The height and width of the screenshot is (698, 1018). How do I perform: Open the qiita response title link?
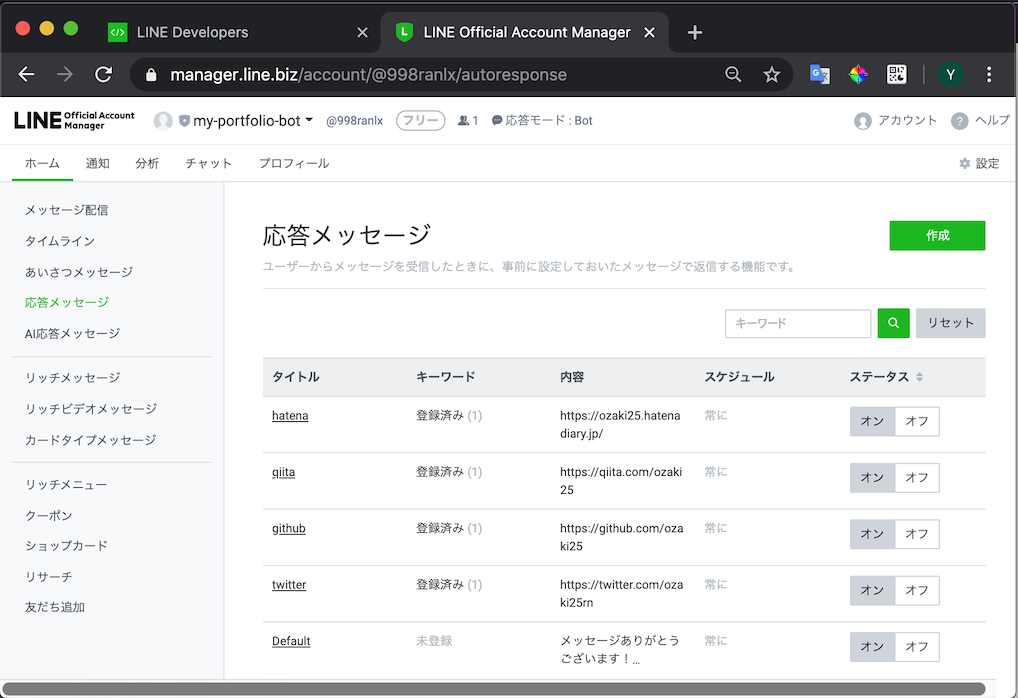pyautogui.click(x=283, y=472)
